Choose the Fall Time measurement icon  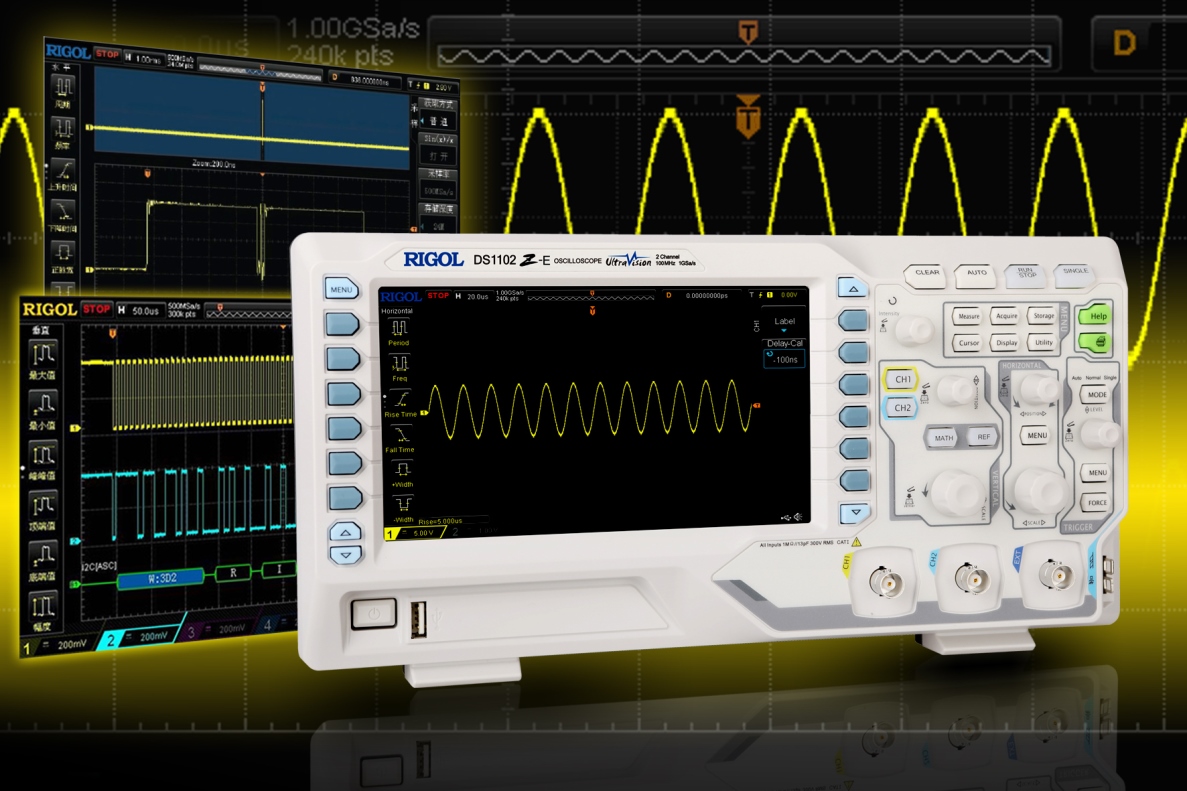click(x=399, y=434)
